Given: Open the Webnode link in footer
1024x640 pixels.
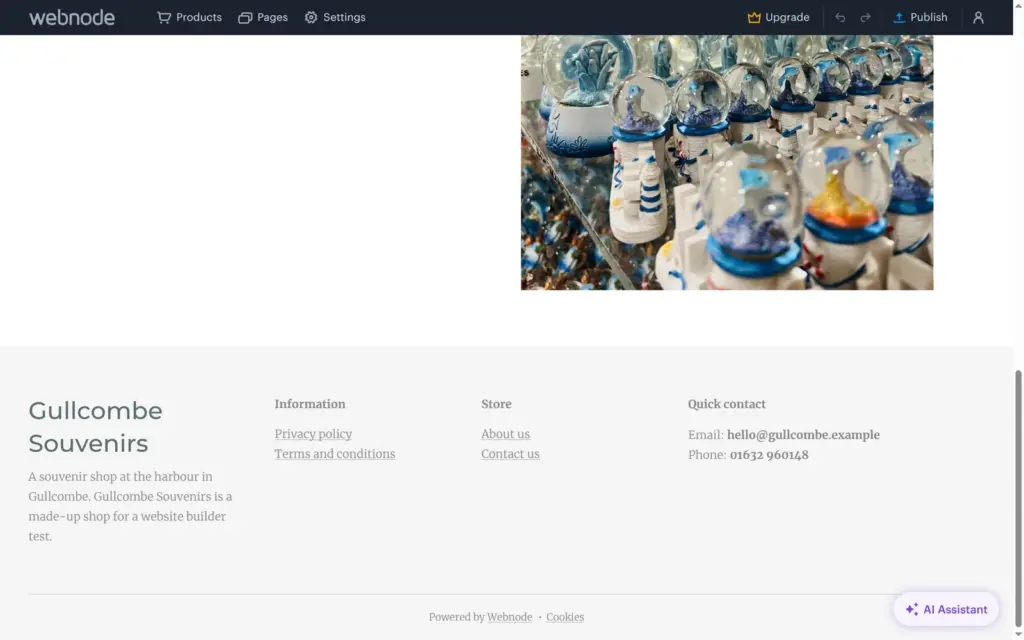Looking at the screenshot, I should pyautogui.click(x=509, y=617).
